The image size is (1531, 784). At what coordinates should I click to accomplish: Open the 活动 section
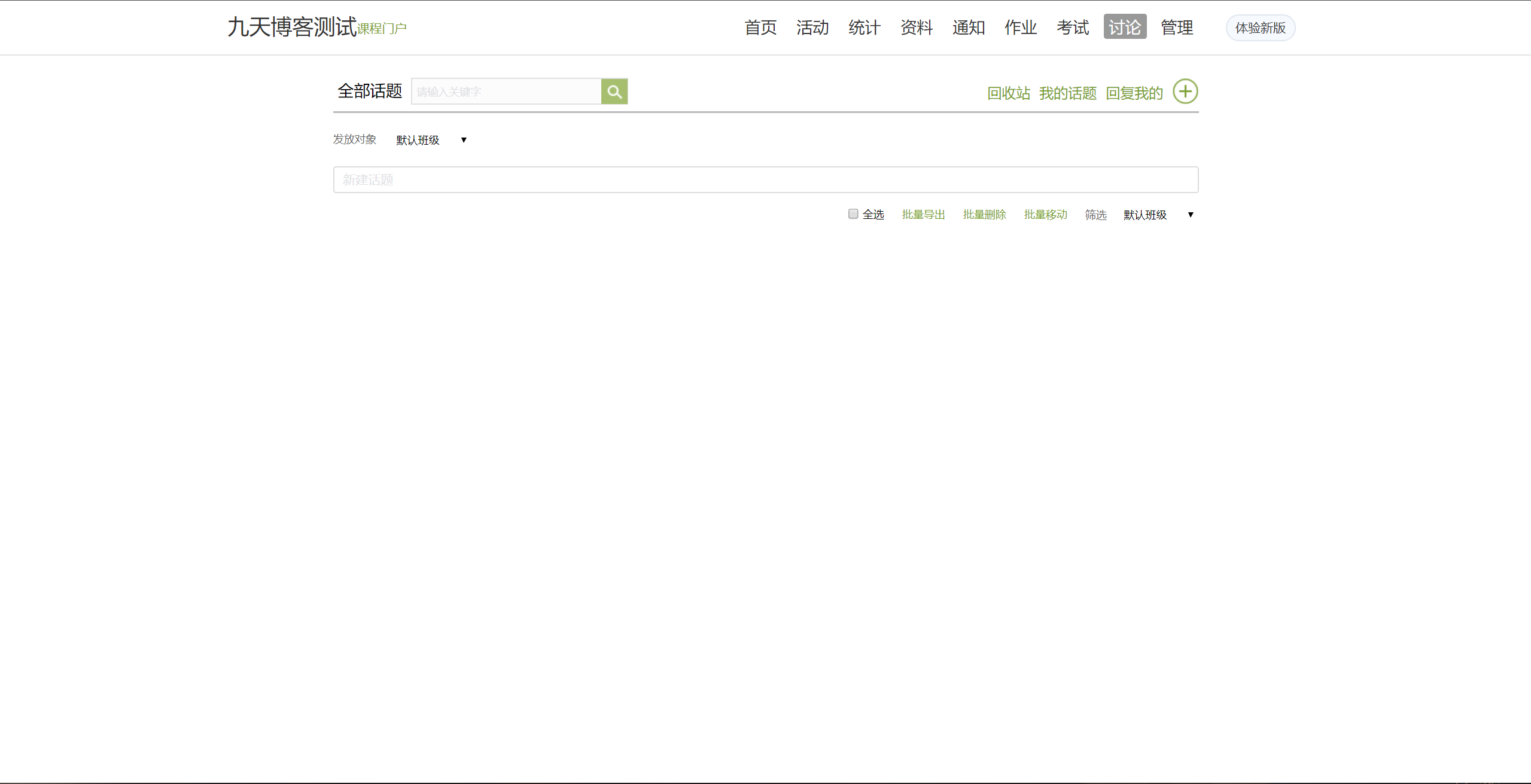pyautogui.click(x=812, y=27)
